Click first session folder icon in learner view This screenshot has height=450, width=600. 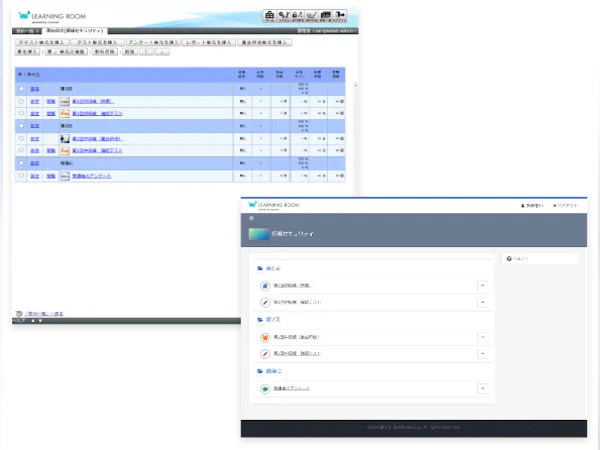tap(260, 268)
